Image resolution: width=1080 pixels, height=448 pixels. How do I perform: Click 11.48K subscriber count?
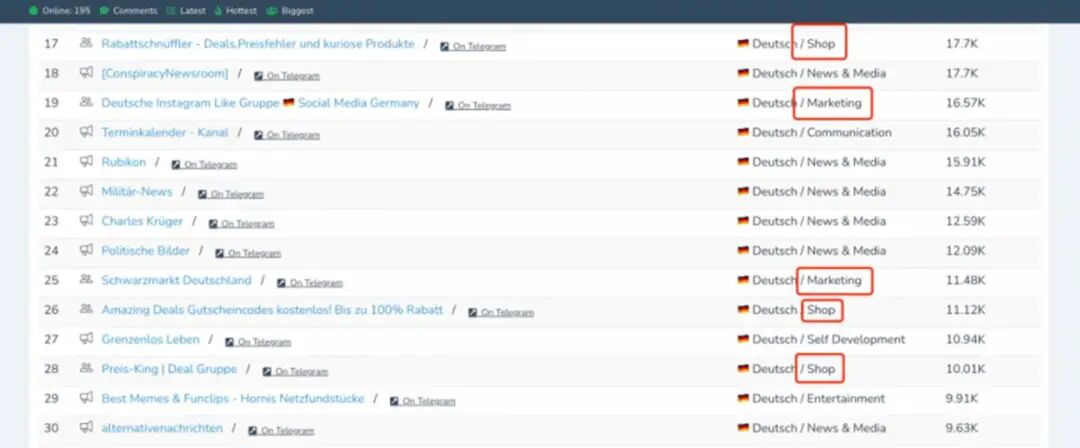click(966, 281)
